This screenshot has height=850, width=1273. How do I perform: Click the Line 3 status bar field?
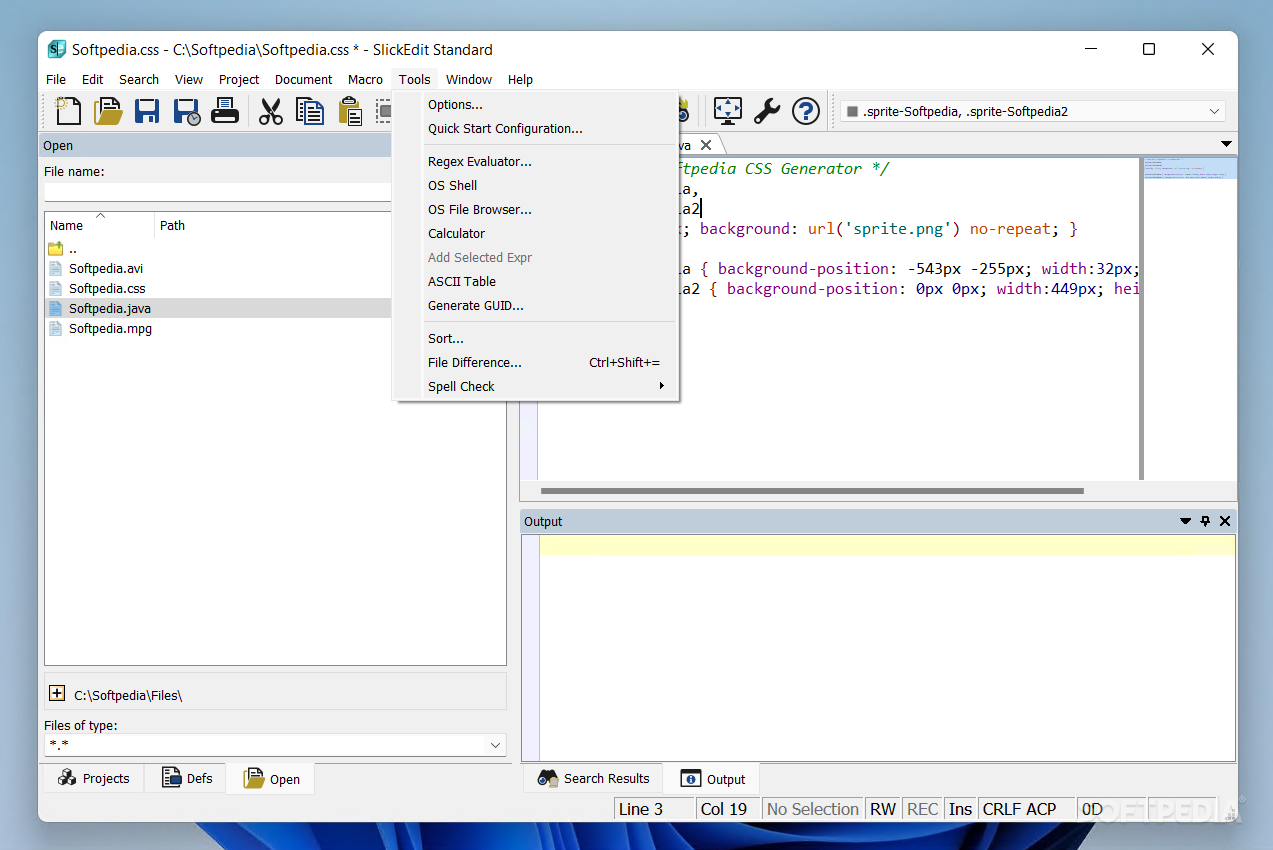[x=654, y=809]
